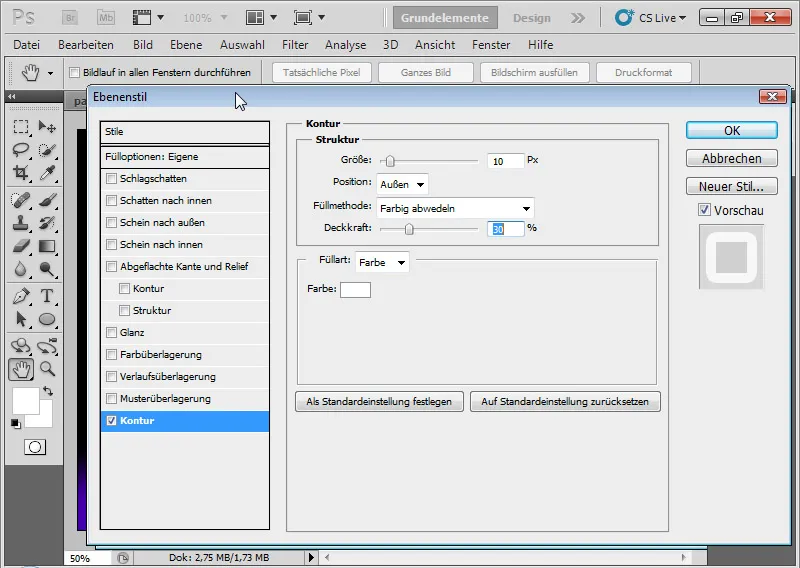
Task: Select the Spot Healing Brush tool
Action: tap(21, 200)
